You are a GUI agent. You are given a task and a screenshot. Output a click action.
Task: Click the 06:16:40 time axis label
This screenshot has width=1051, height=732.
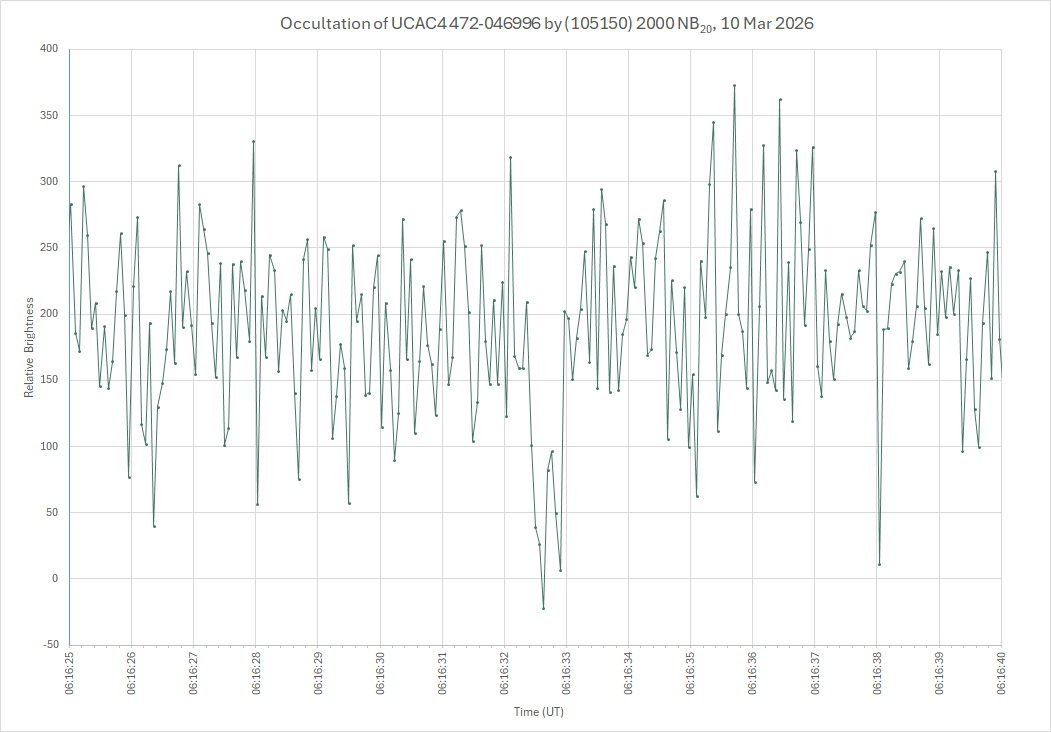[1001, 673]
